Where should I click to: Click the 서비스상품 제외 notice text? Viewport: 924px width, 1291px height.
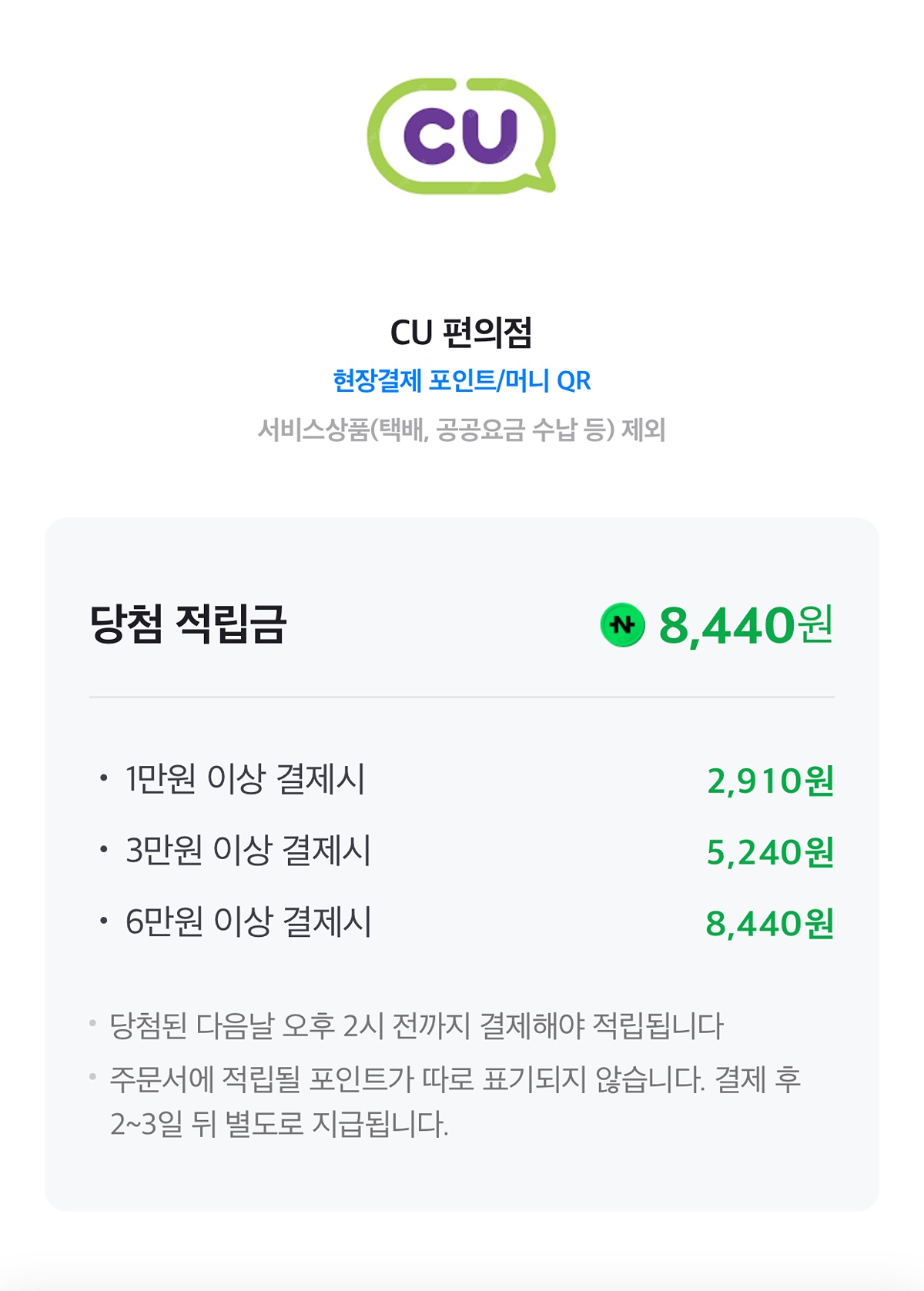461,430
